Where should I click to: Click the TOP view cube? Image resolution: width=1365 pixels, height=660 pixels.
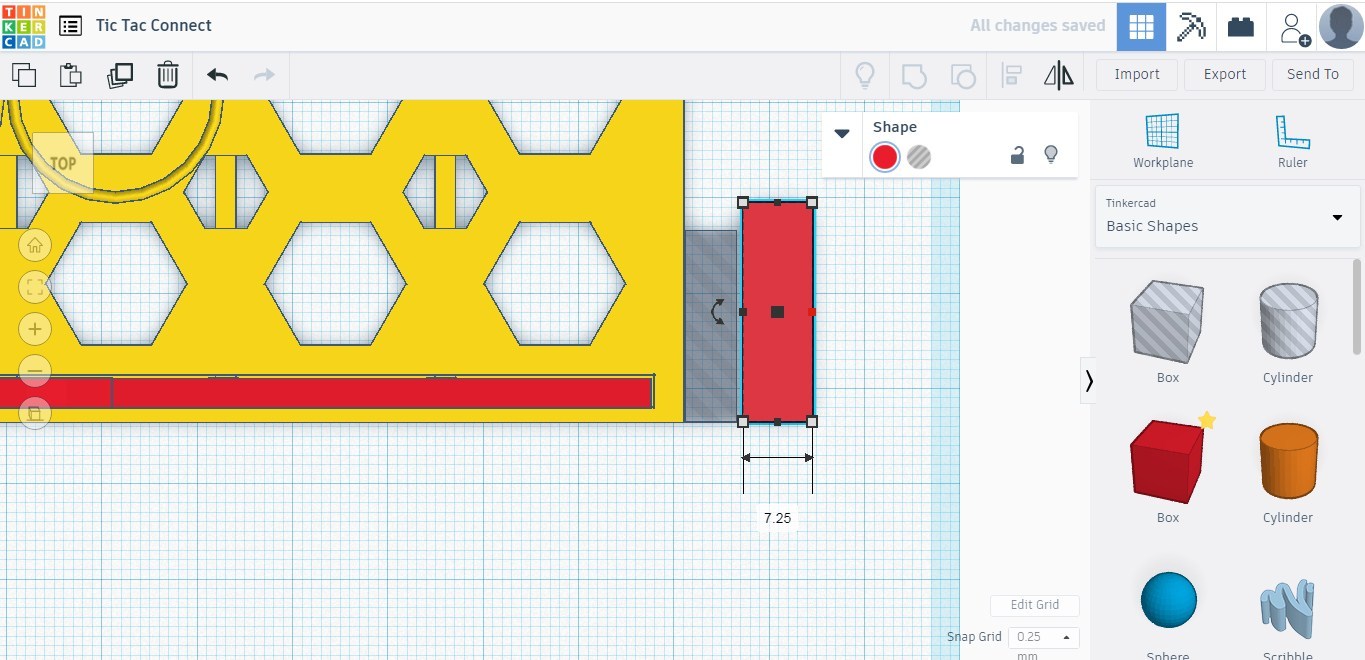[63, 163]
